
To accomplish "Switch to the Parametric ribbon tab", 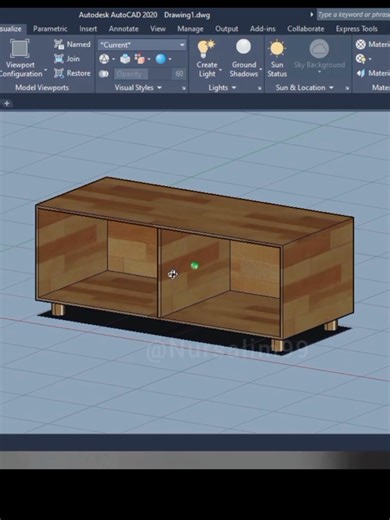I will pos(50,29).
